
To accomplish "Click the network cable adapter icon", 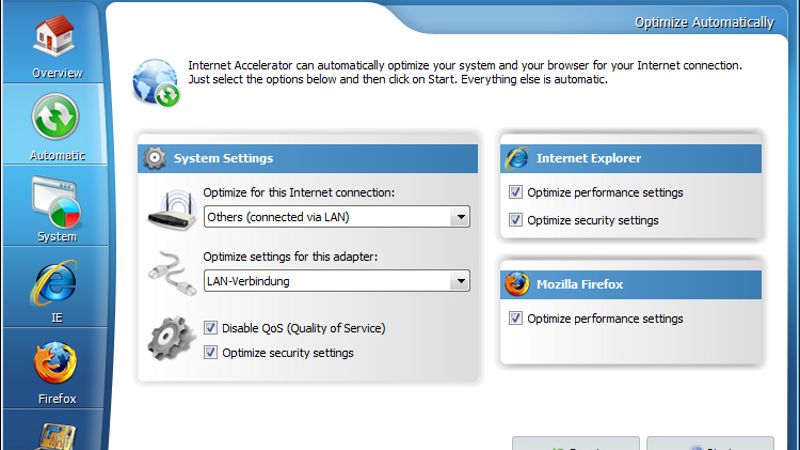I will [172, 273].
